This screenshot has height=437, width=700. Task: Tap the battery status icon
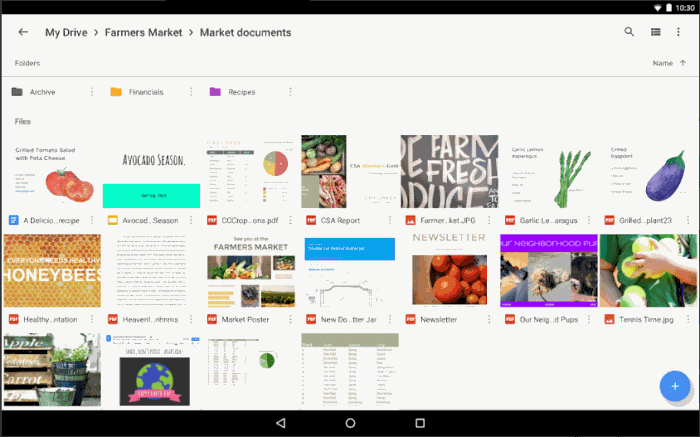click(x=669, y=8)
